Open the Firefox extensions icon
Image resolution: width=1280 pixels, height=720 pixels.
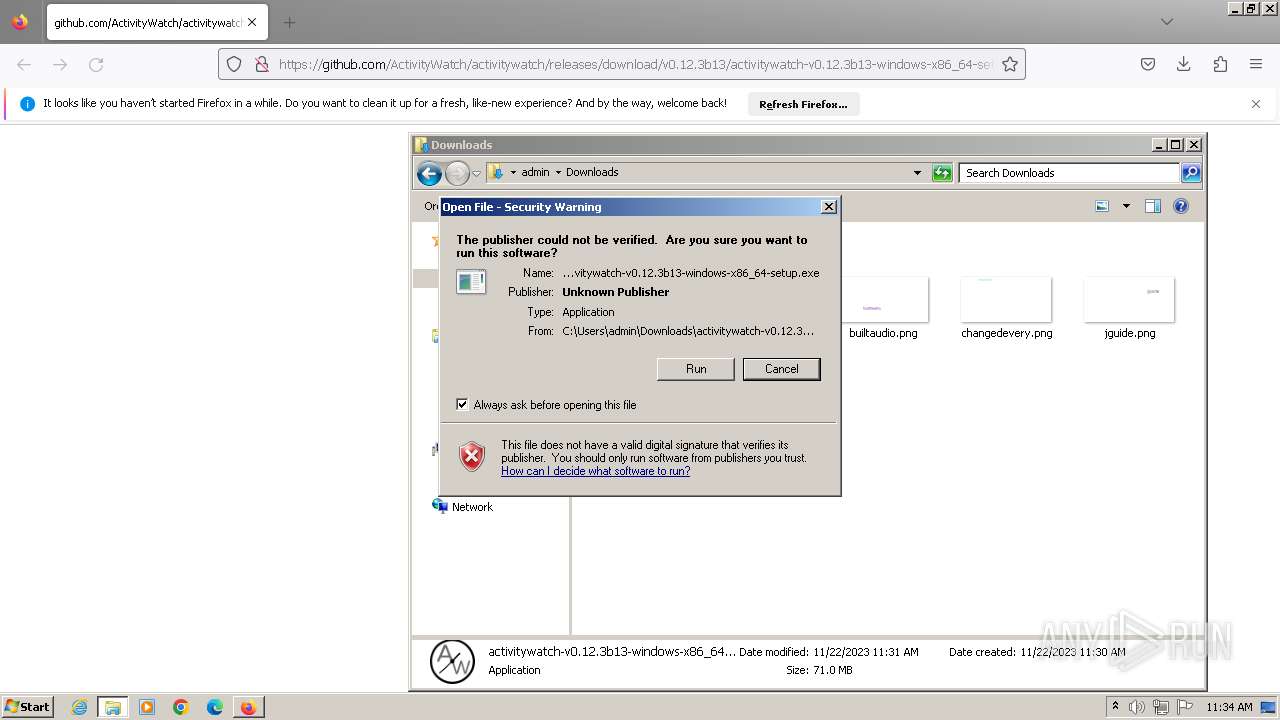pyautogui.click(x=1220, y=64)
